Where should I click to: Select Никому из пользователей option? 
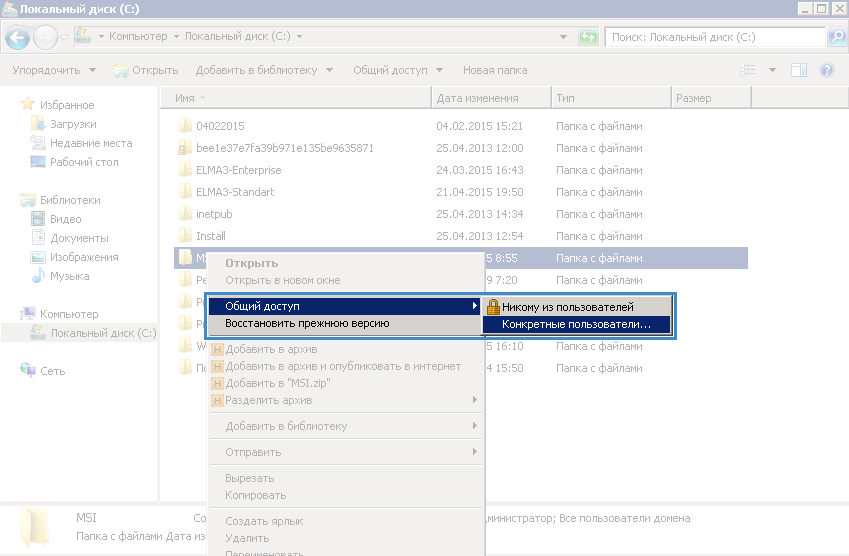(567, 307)
